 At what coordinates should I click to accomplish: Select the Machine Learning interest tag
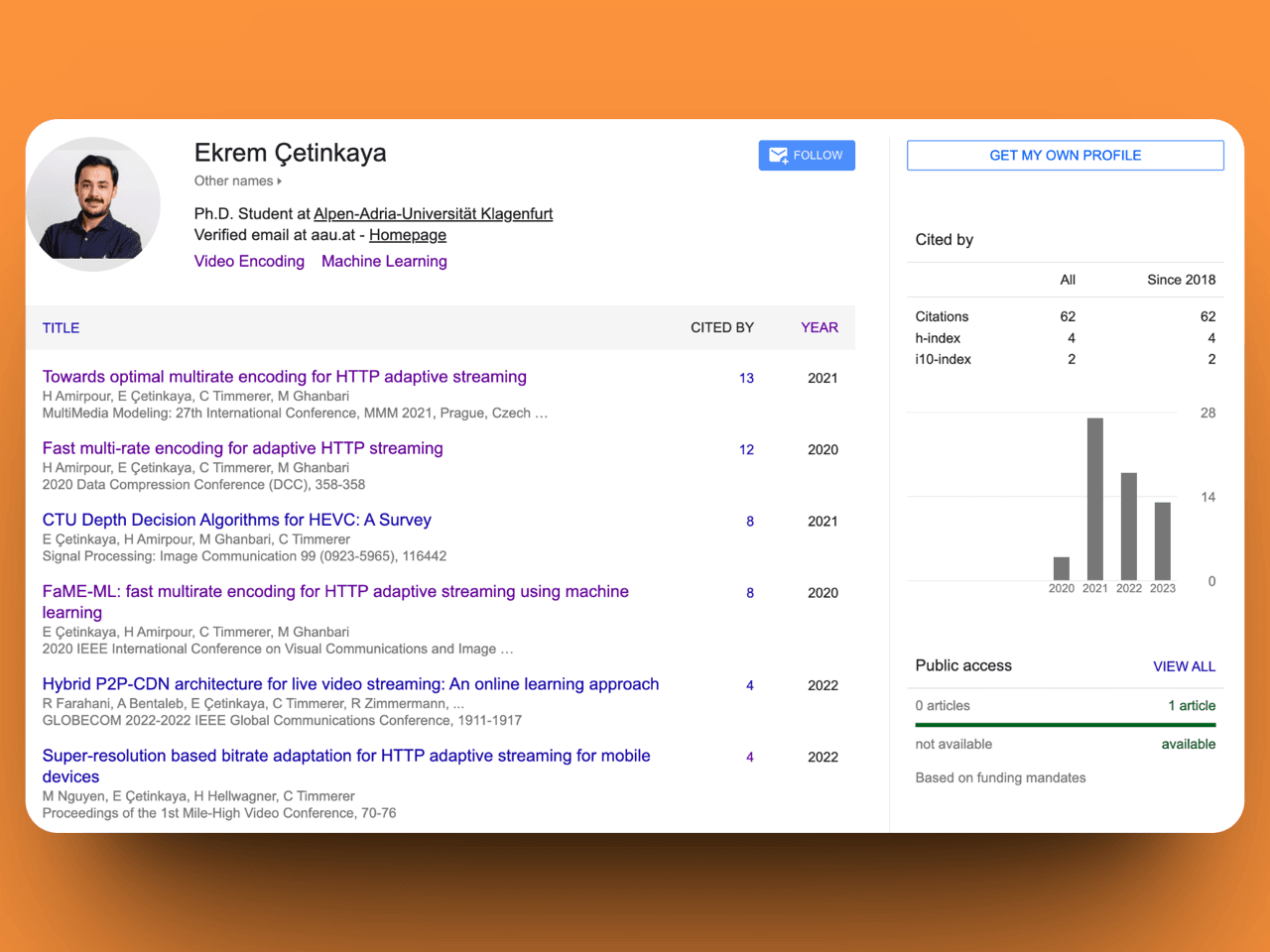(x=384, y=261)
